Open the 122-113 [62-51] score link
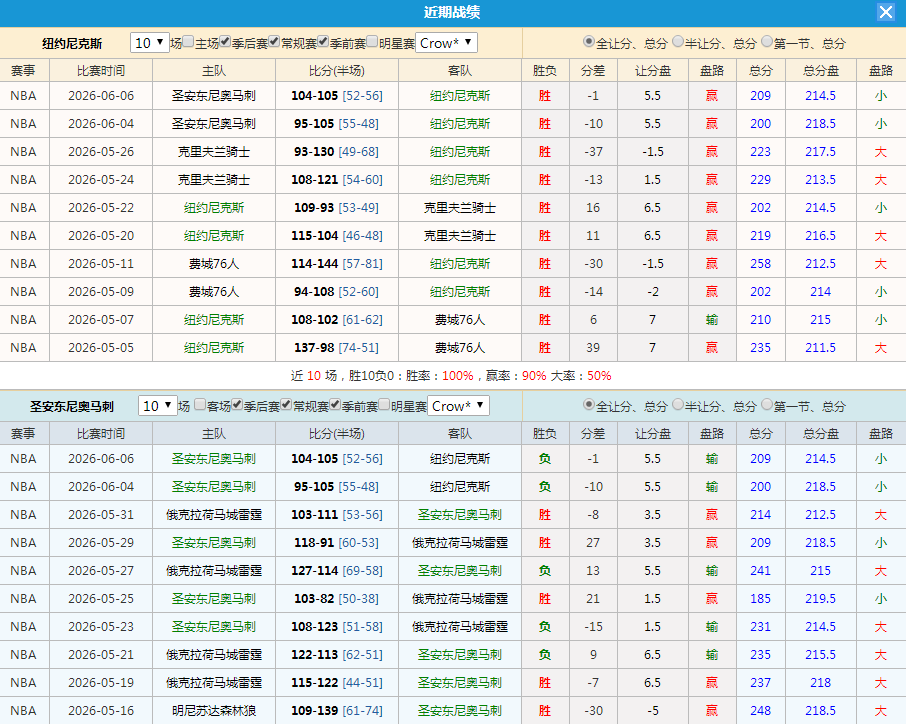Image resolution: width=906 pixels, height=724 pixels. [x=337, y=655]
